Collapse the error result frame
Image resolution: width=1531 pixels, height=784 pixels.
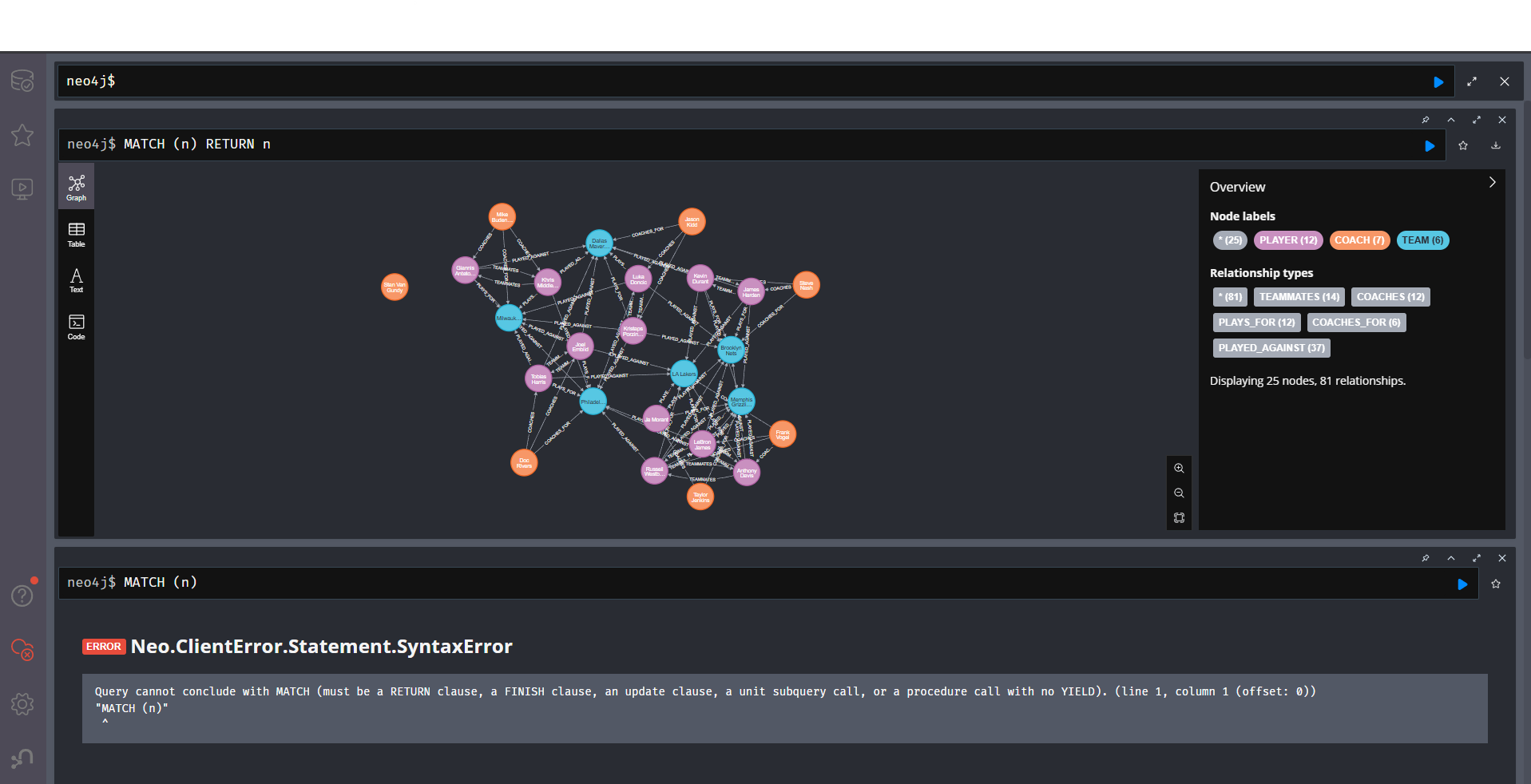1451,558
